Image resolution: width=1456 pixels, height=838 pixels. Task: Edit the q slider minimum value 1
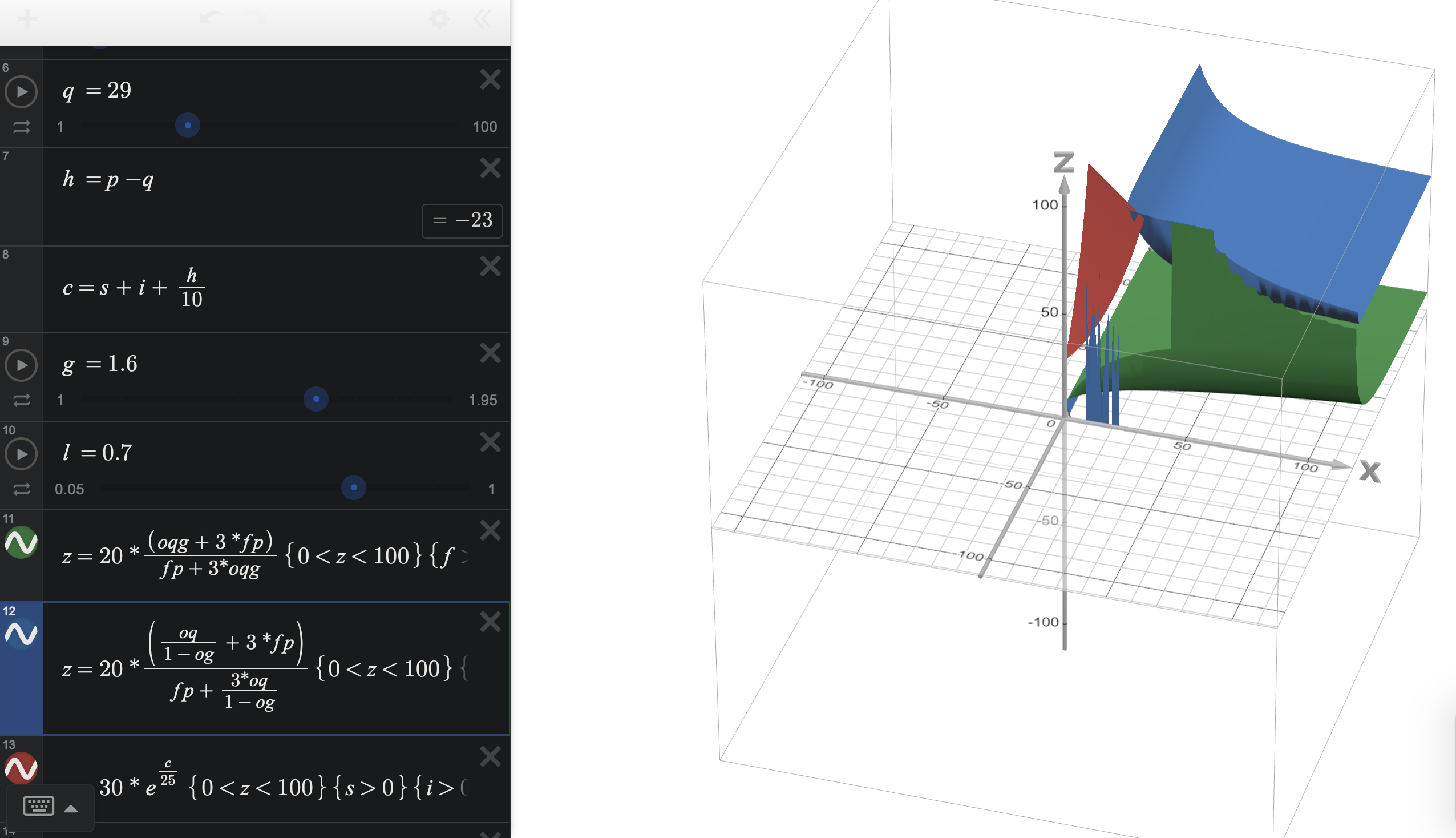(x=60, y=127)
